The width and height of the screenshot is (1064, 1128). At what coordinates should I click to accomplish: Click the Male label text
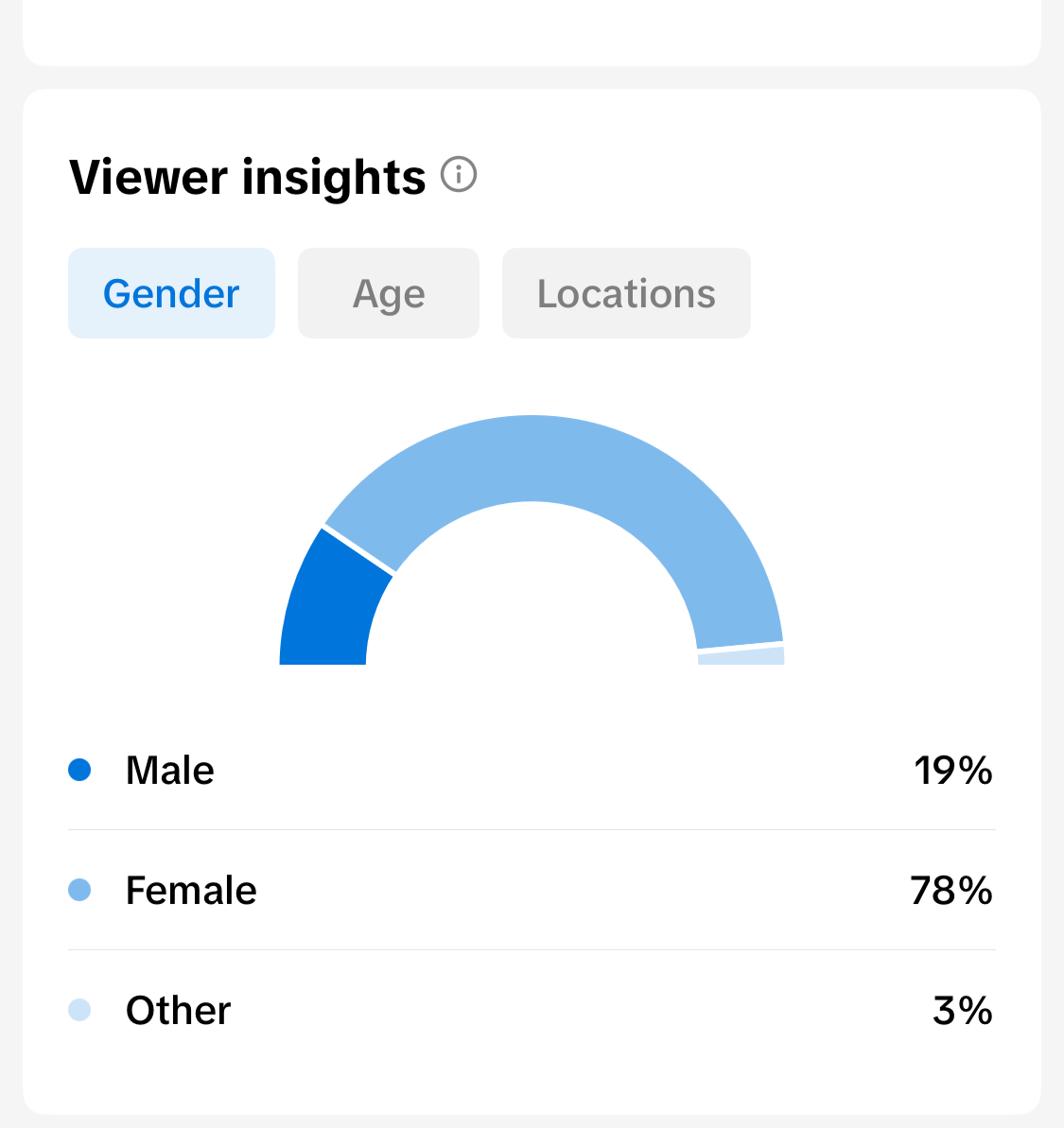[x=170, y=771]
